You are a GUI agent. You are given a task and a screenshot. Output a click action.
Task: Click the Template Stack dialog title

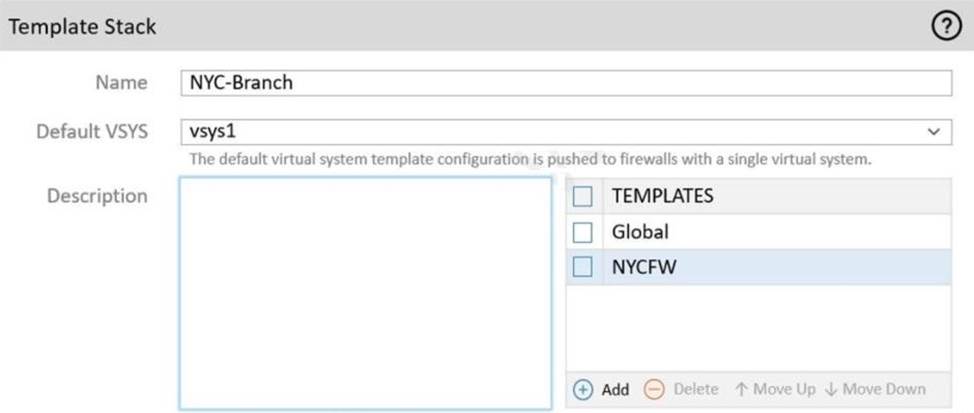(82, 27)
